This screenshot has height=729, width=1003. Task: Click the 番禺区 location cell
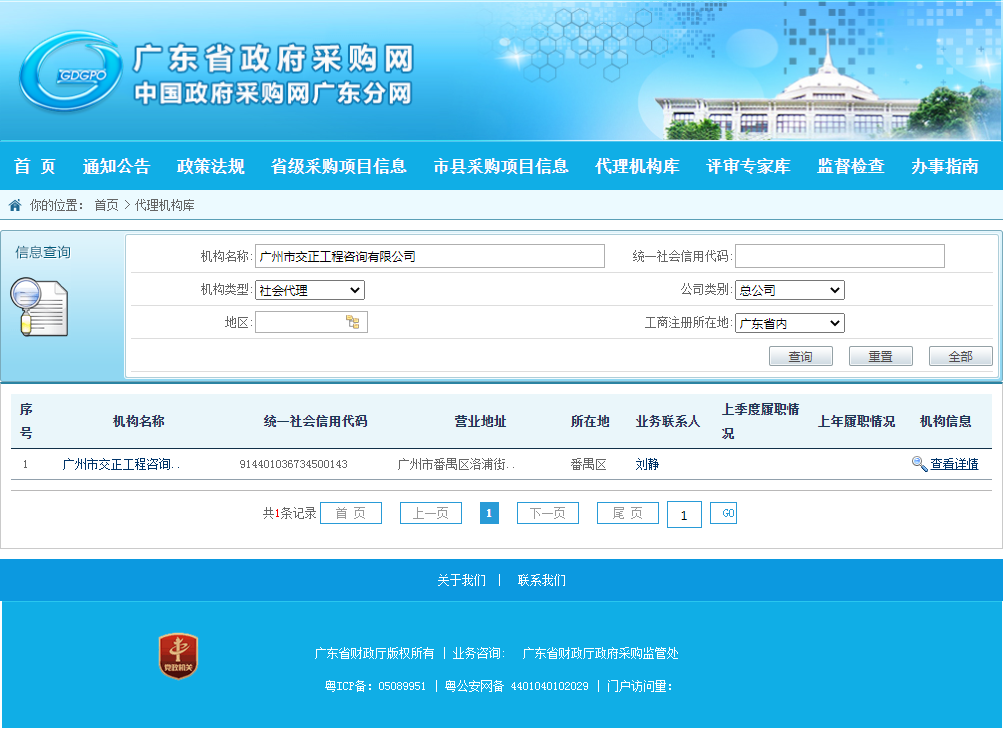click(x=588, y=464)
